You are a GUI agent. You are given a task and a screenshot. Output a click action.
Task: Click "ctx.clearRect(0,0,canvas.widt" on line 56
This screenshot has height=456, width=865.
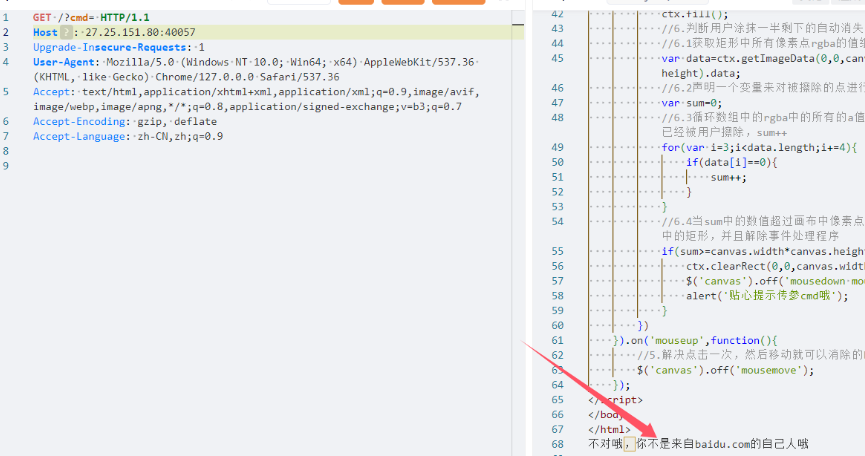click(x=775, y=266)
